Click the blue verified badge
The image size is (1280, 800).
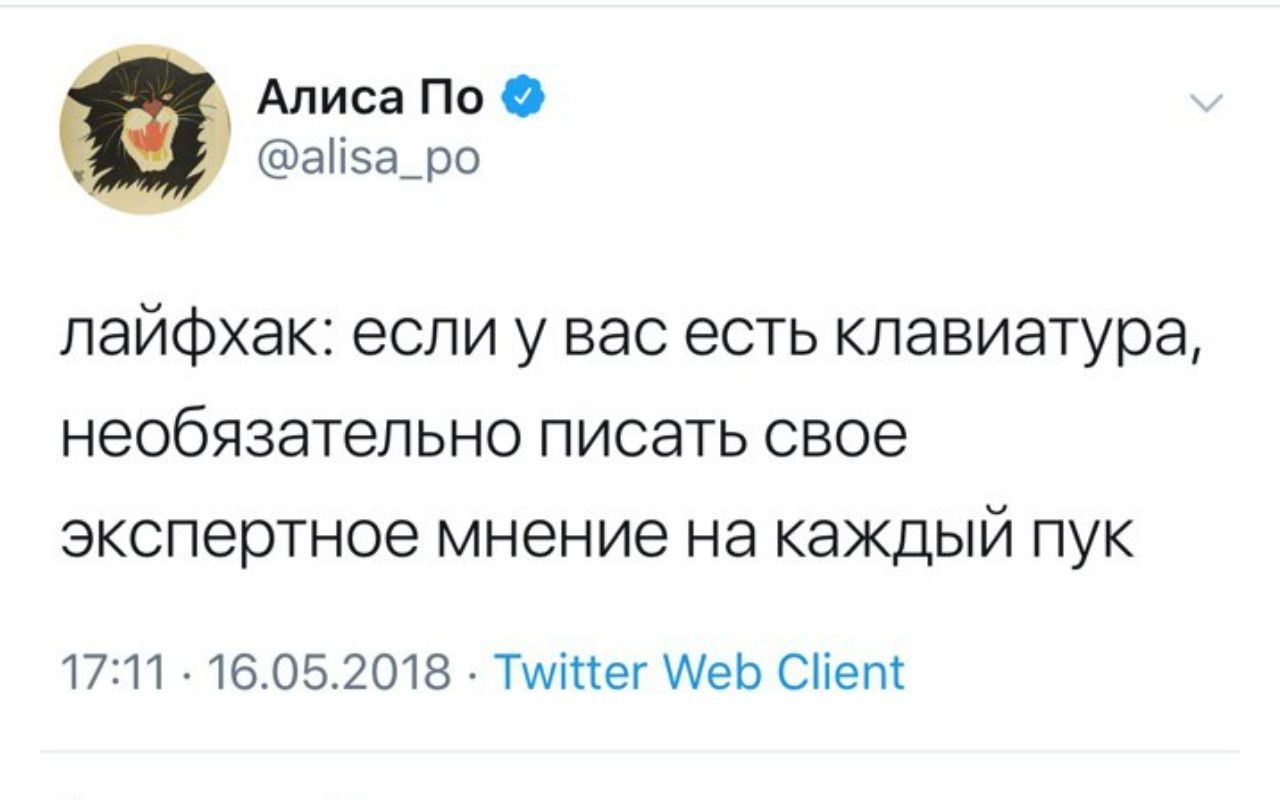527,98
